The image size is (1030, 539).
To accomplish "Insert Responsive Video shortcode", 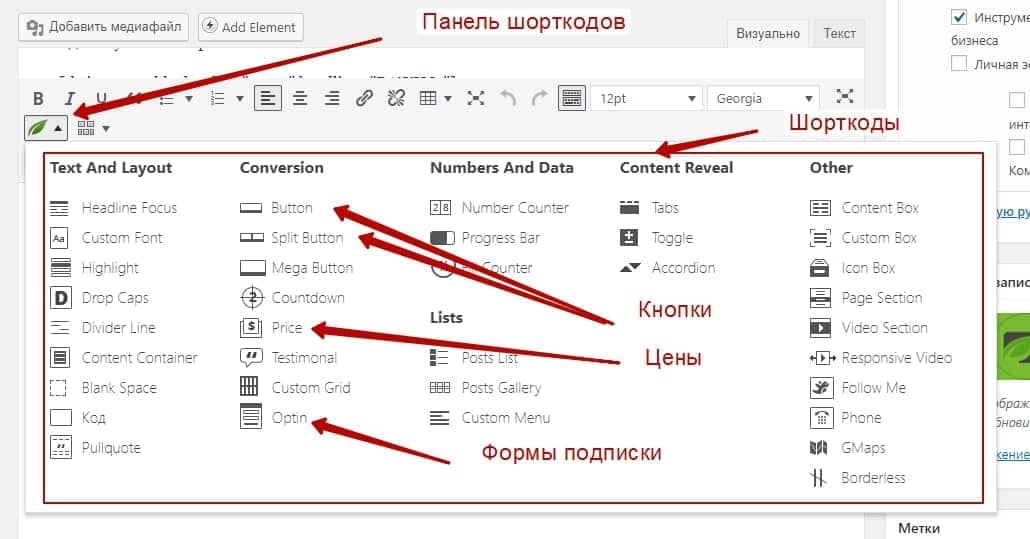I will (881, 358).
